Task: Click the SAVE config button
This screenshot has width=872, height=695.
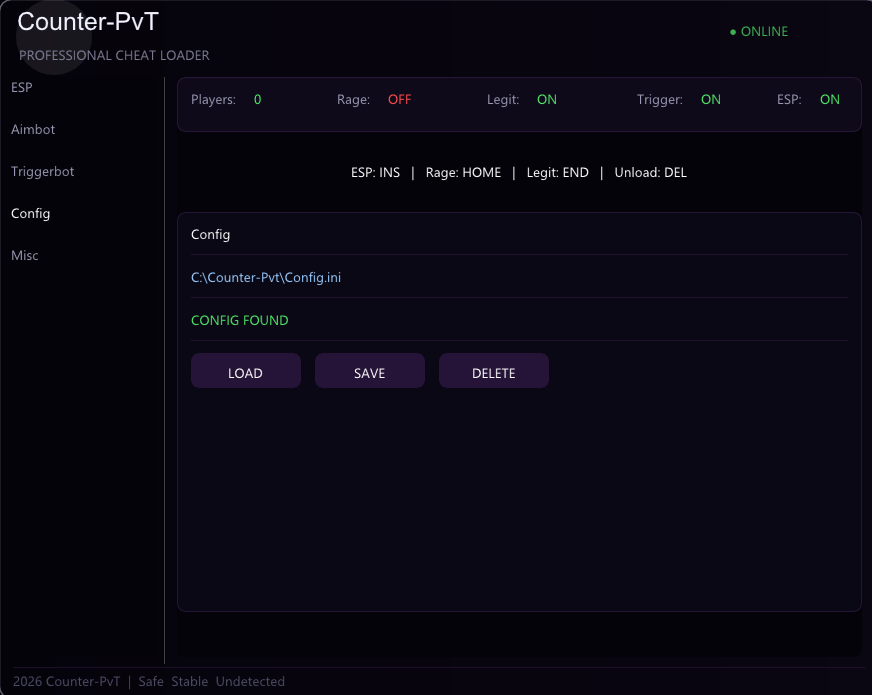Action: click(x=370, y=371)
